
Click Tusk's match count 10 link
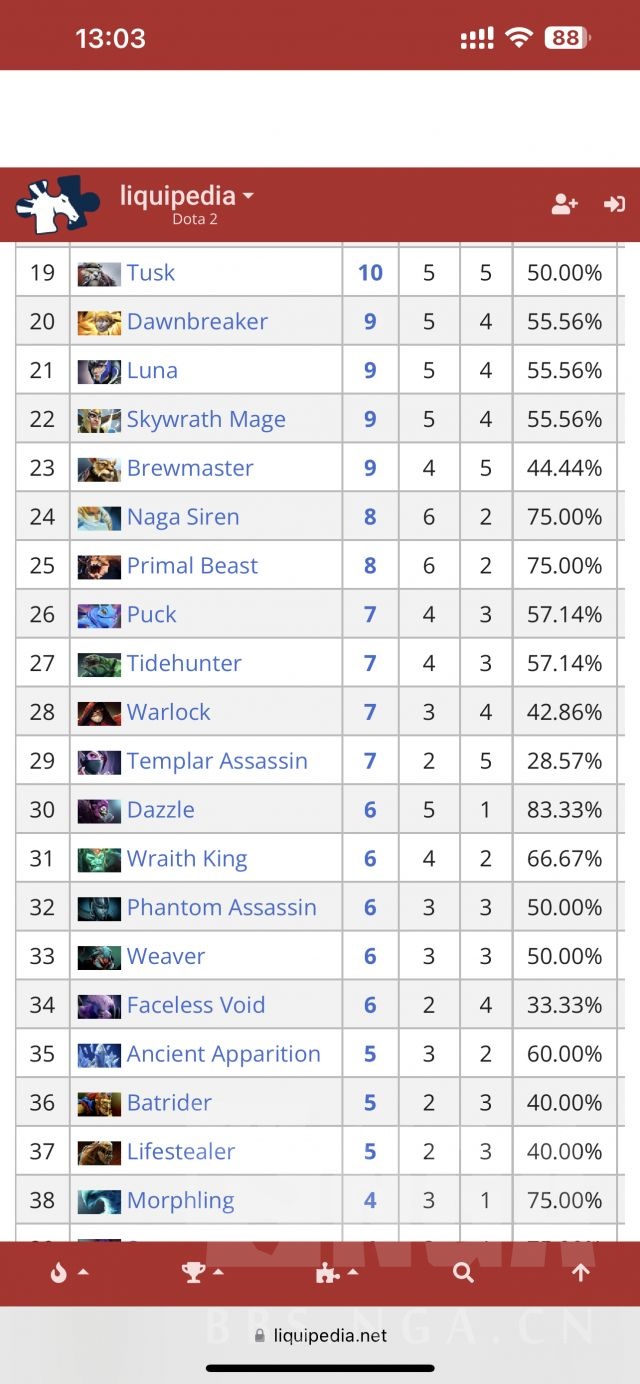[371, 272]
